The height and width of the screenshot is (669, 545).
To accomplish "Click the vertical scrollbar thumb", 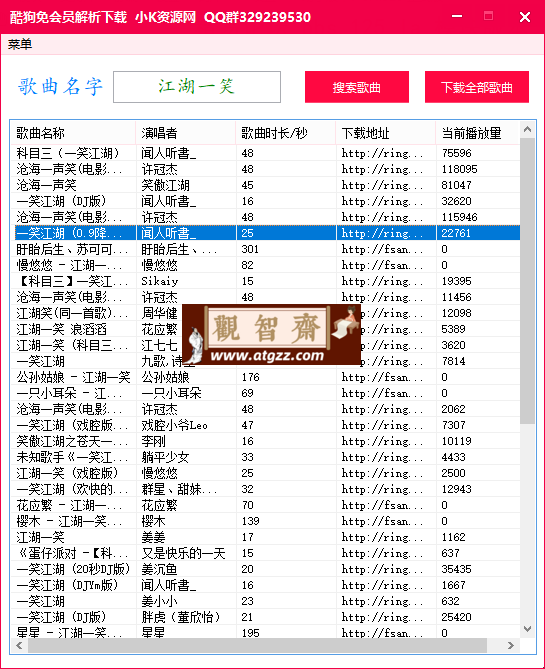I will click(528, 281).
